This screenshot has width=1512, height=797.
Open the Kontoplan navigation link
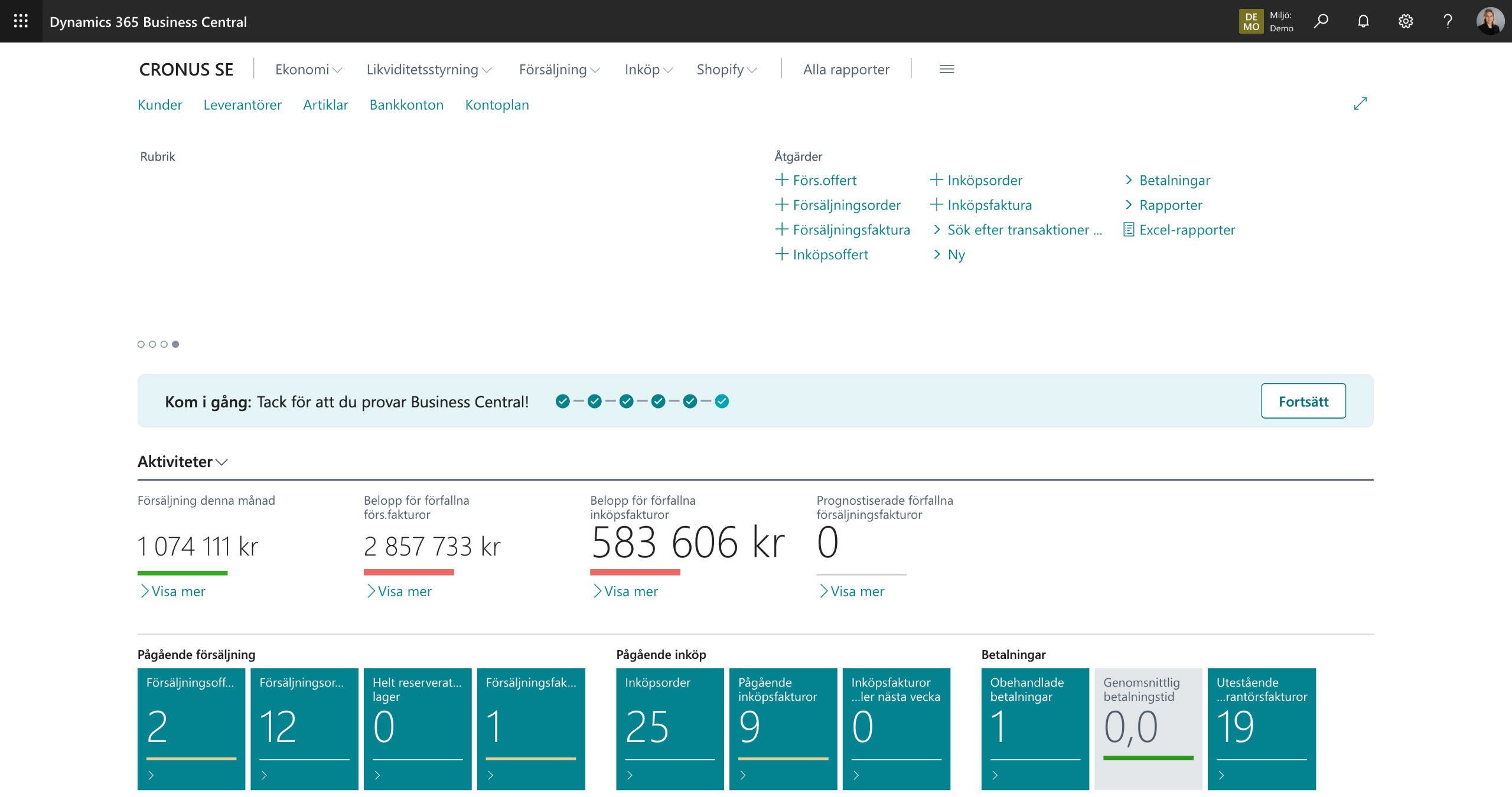pyautogui.click(x=497, y=104)
